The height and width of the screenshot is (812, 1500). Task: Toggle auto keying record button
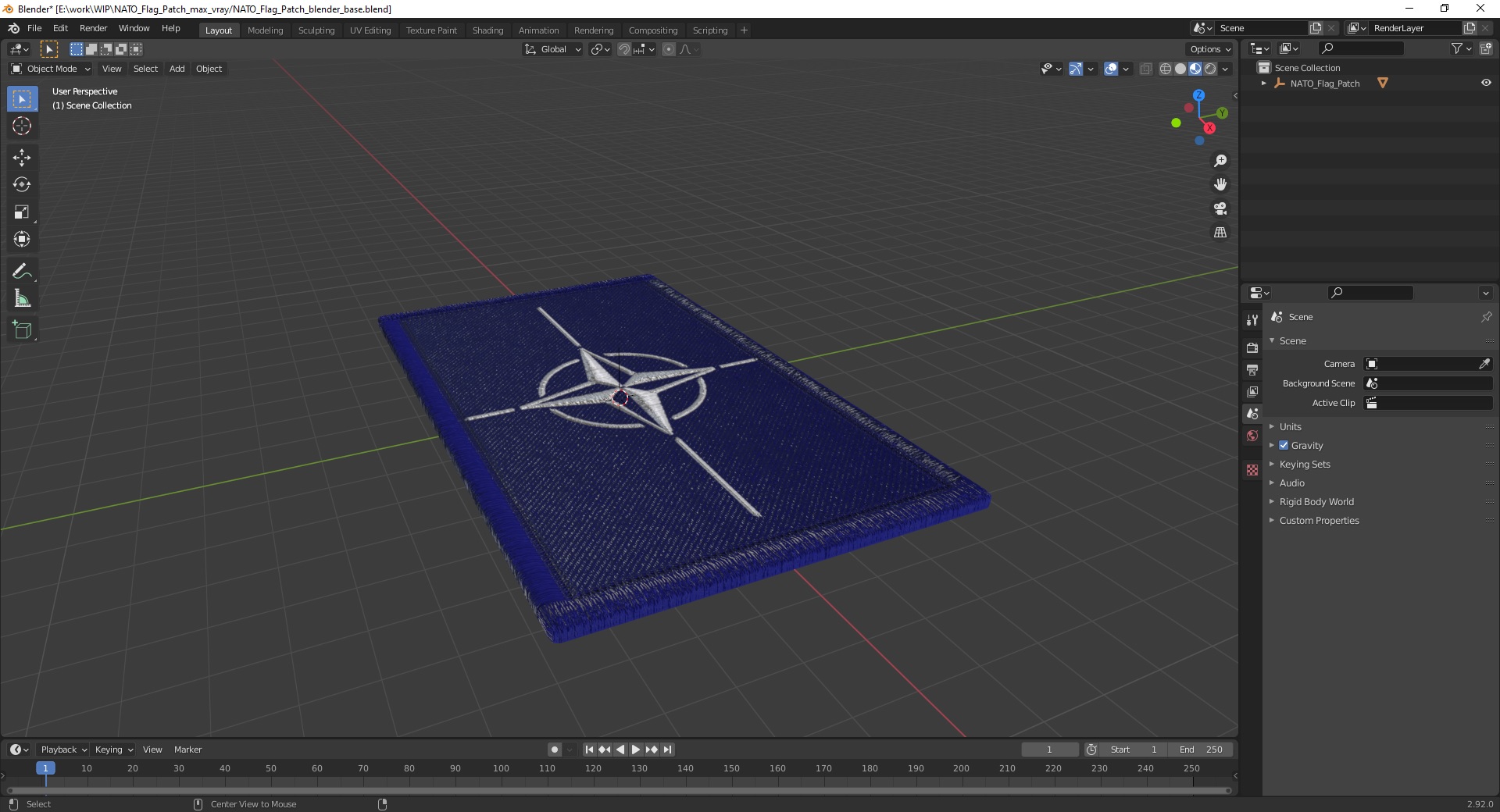click(x=554, y=750)
